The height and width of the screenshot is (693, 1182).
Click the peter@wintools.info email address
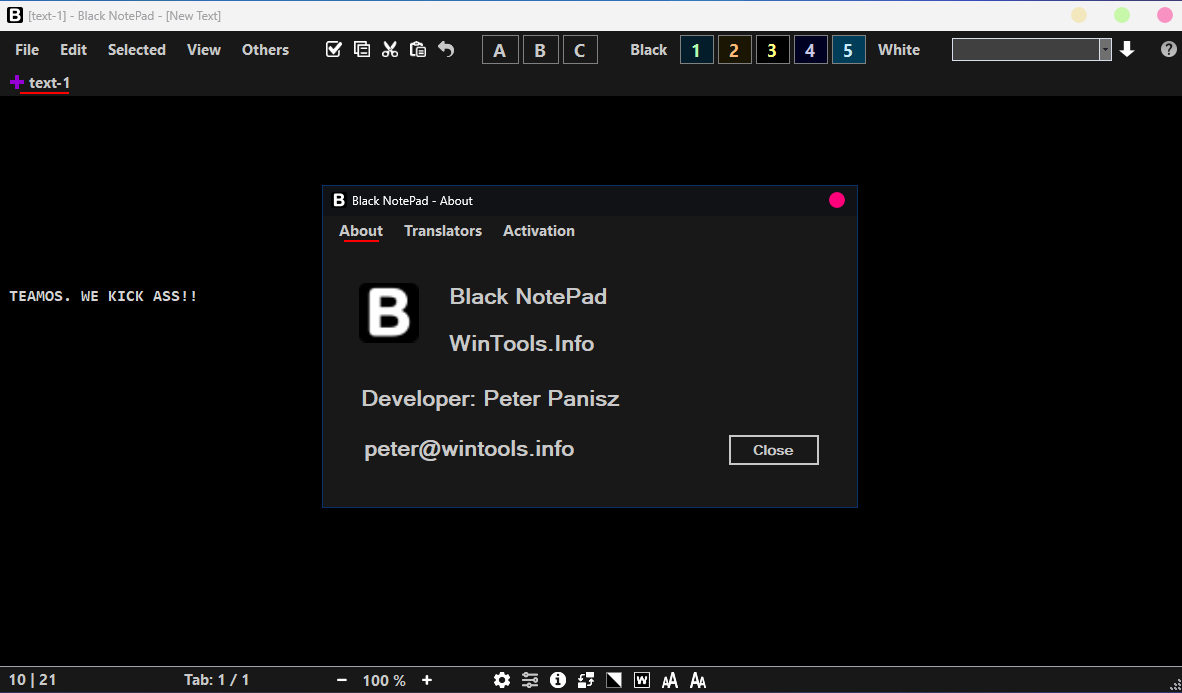point(469,449)
